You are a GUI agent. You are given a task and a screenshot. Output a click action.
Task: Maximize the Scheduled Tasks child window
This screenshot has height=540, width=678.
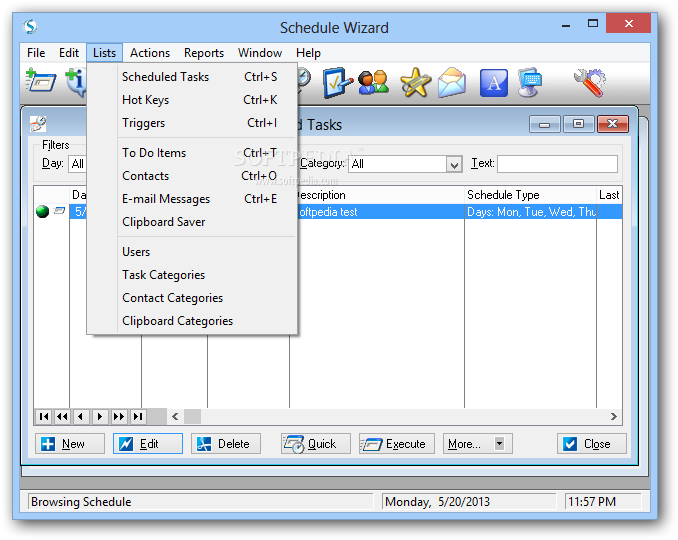coord(578,124)
